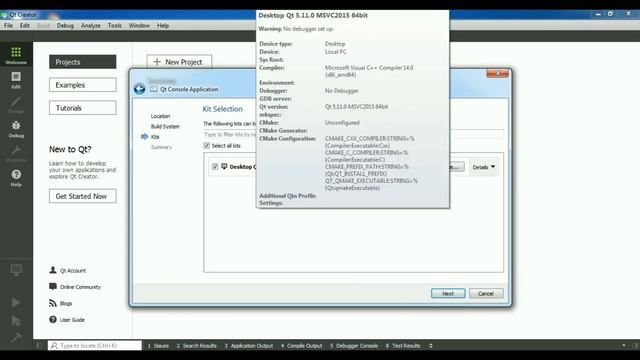
Task: Click Summary step in wizard
Action: click(161, 147)
